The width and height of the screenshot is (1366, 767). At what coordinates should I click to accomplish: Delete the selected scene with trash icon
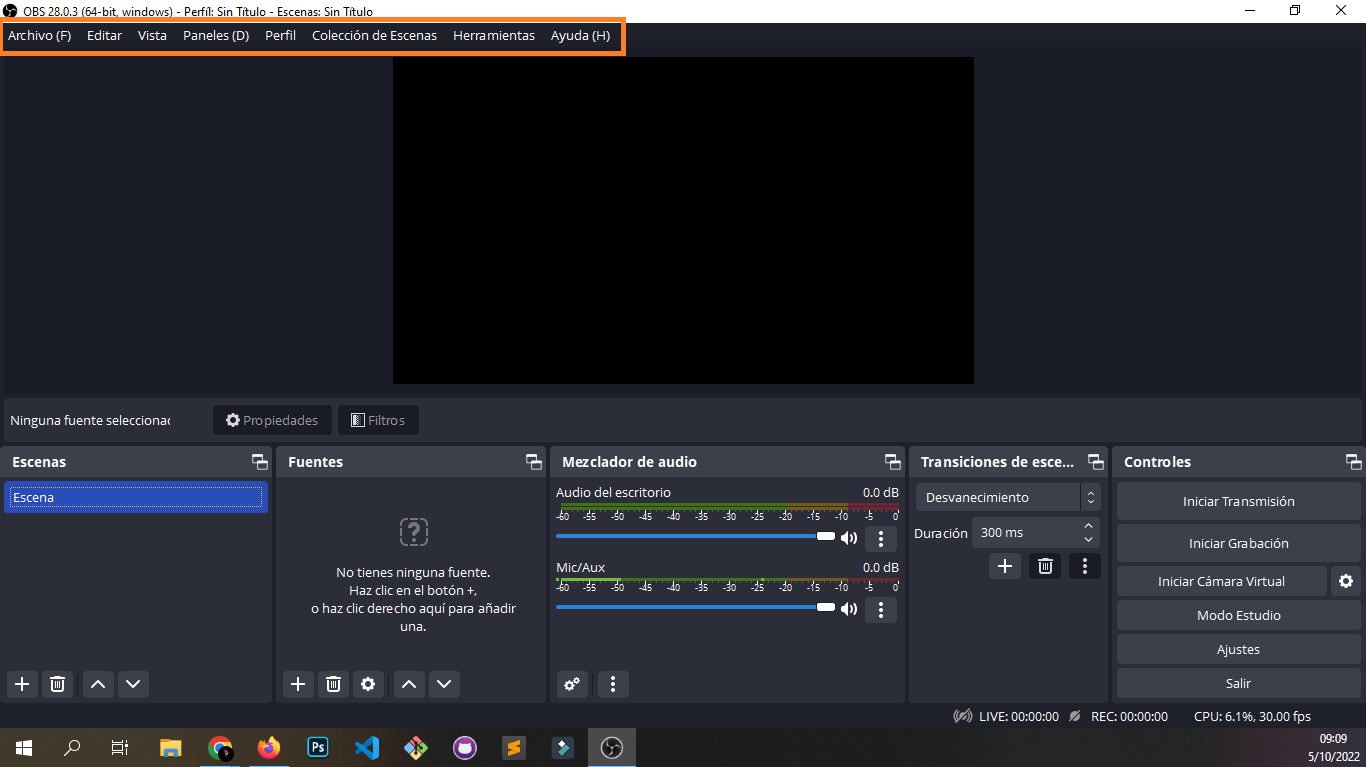click(x=58, y=684)
